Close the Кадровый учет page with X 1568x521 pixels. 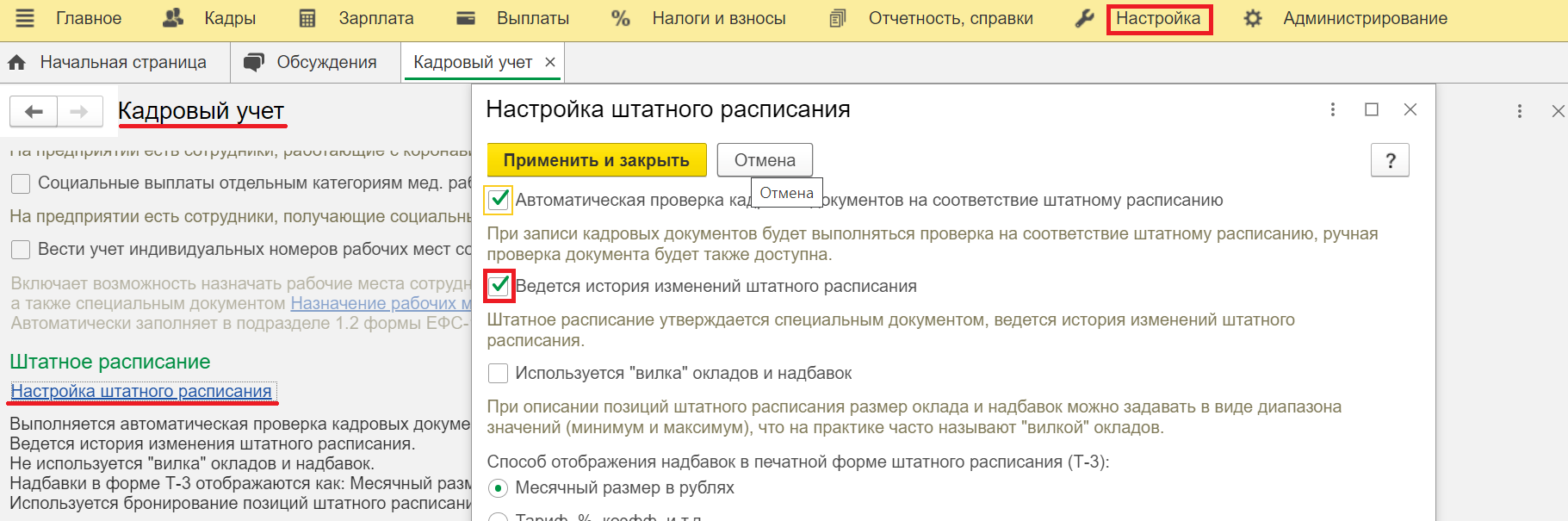[x=1558, y=111]
